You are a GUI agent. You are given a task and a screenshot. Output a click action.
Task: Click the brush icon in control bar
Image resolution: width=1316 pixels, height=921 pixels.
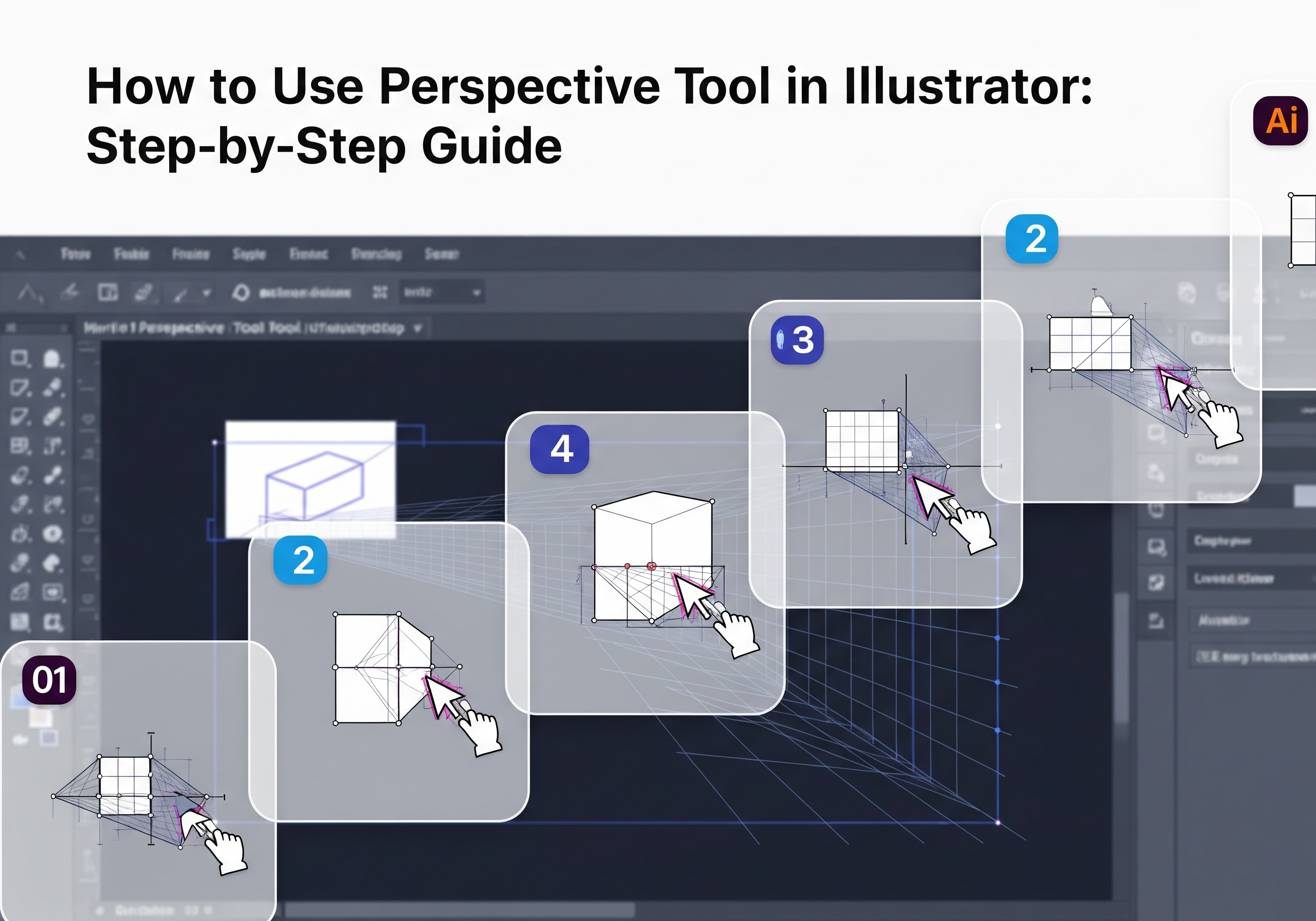point(180,293)
